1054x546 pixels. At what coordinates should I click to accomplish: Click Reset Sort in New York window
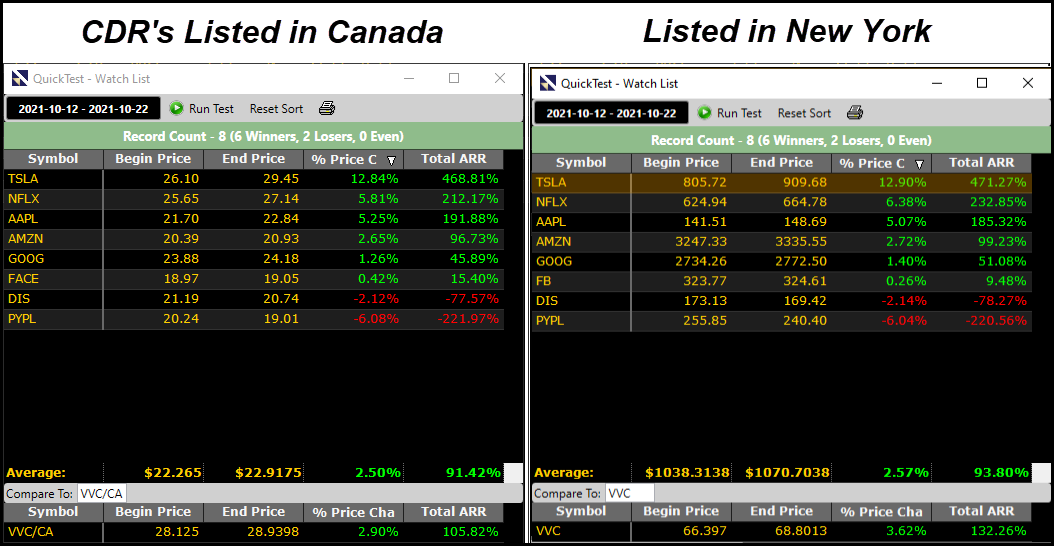tap(805, 113)
